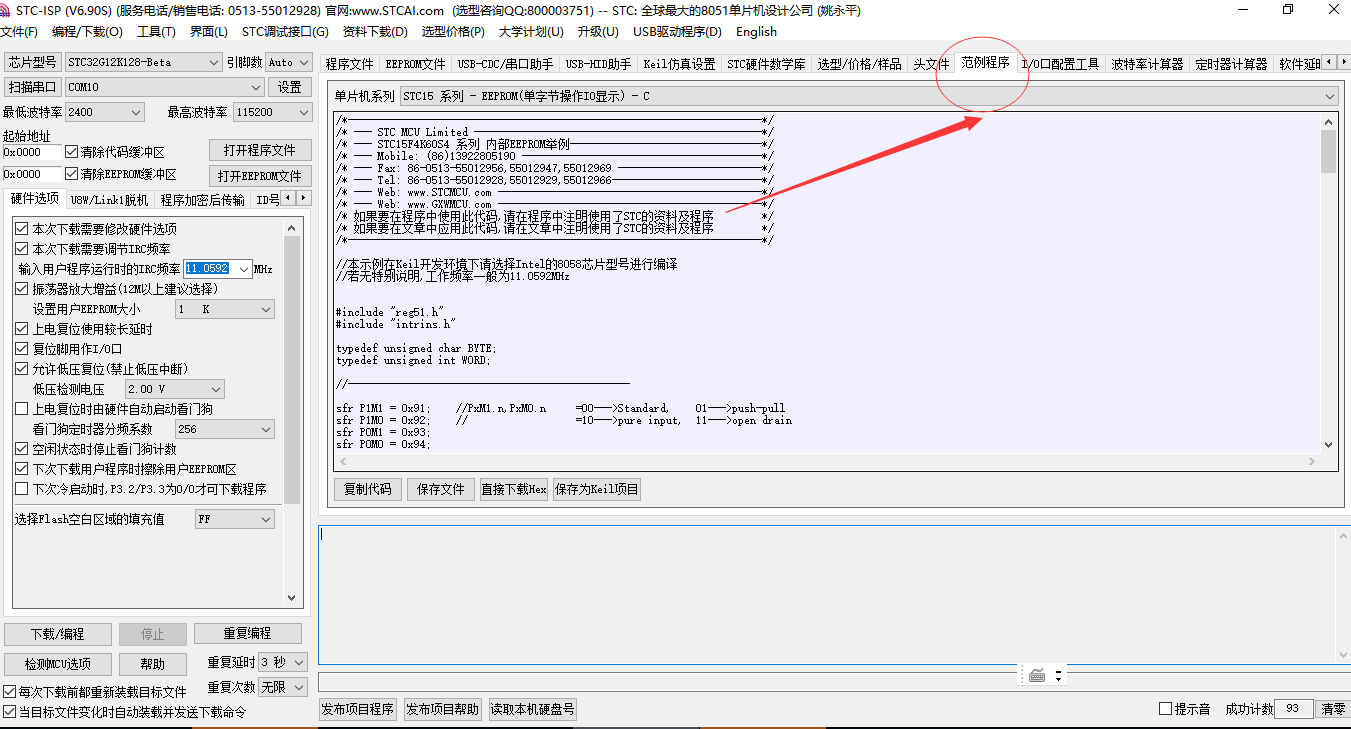The image size is (1351, 729).
Task: Open the 引脚数 Auto dropdown
Action: pos(288,62)
